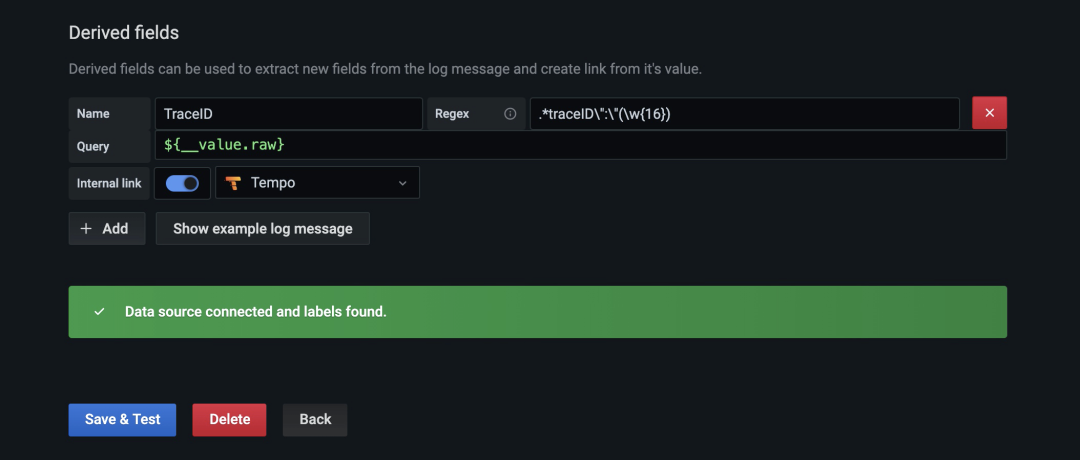Focus the Name field containing TraceID

click(289, 114)
